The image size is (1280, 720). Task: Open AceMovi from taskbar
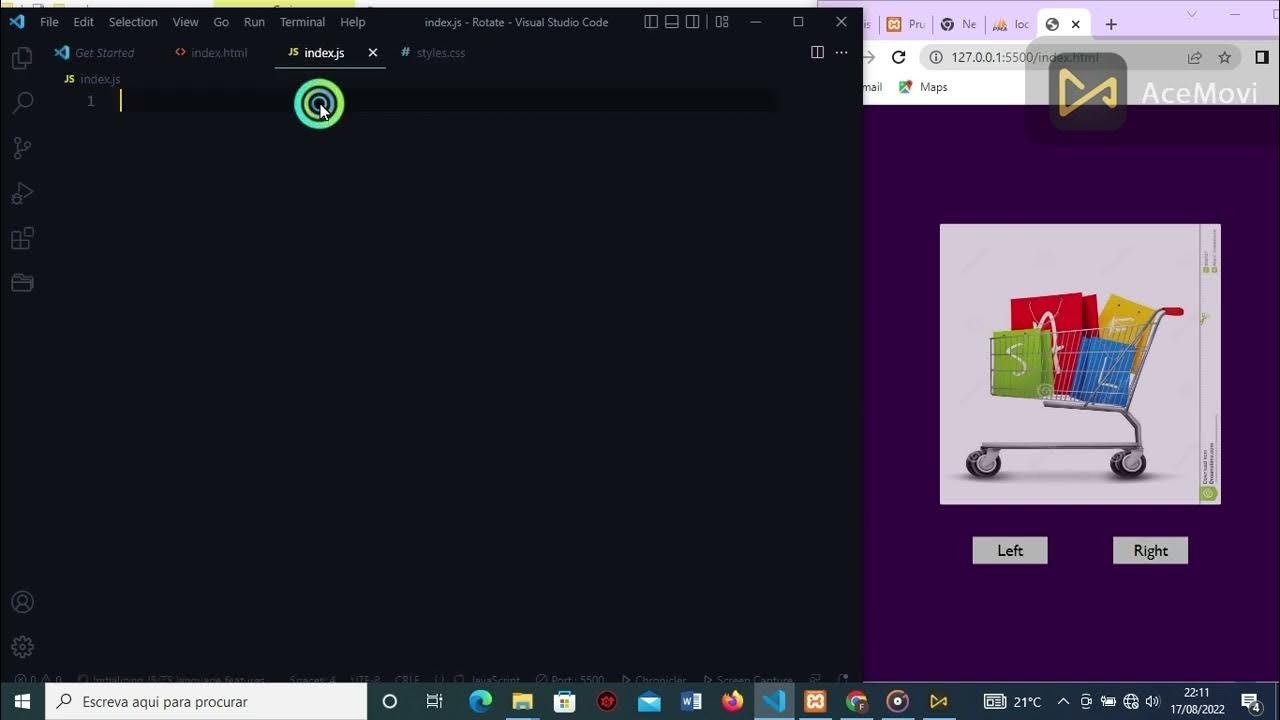pyautogui.click(x=938, y=701)
